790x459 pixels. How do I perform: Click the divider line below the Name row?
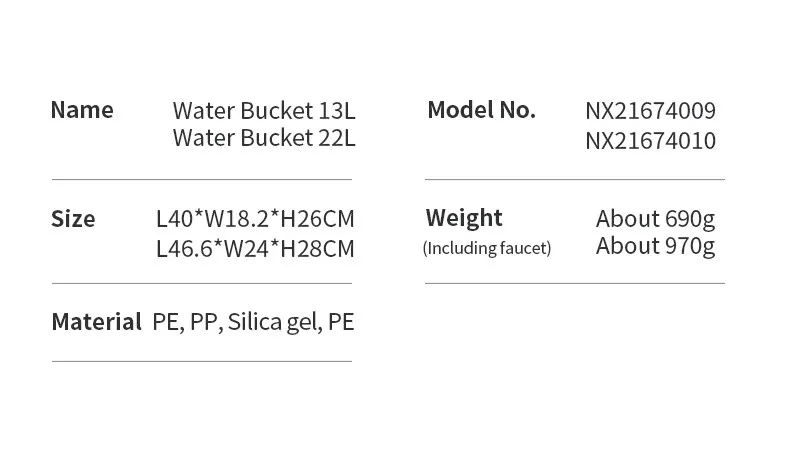coord(202,179)
